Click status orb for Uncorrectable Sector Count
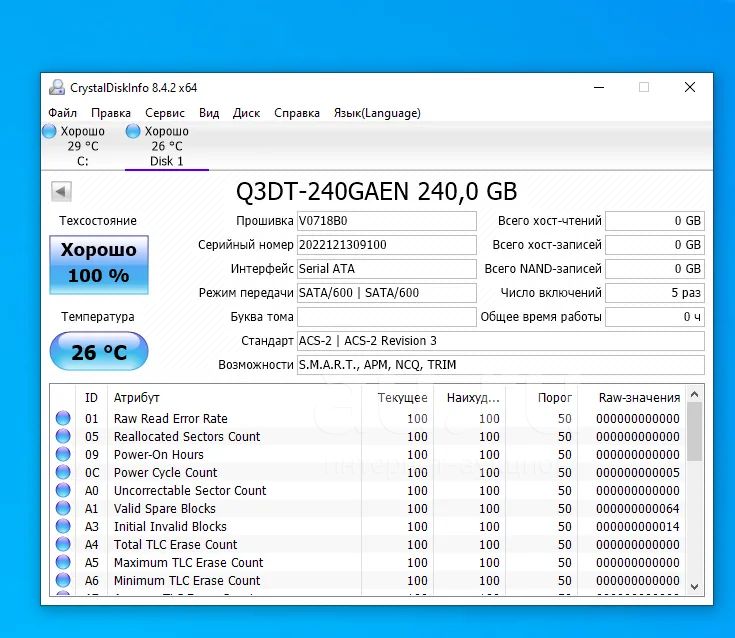 pyautogui.click(x=63, y=490)
